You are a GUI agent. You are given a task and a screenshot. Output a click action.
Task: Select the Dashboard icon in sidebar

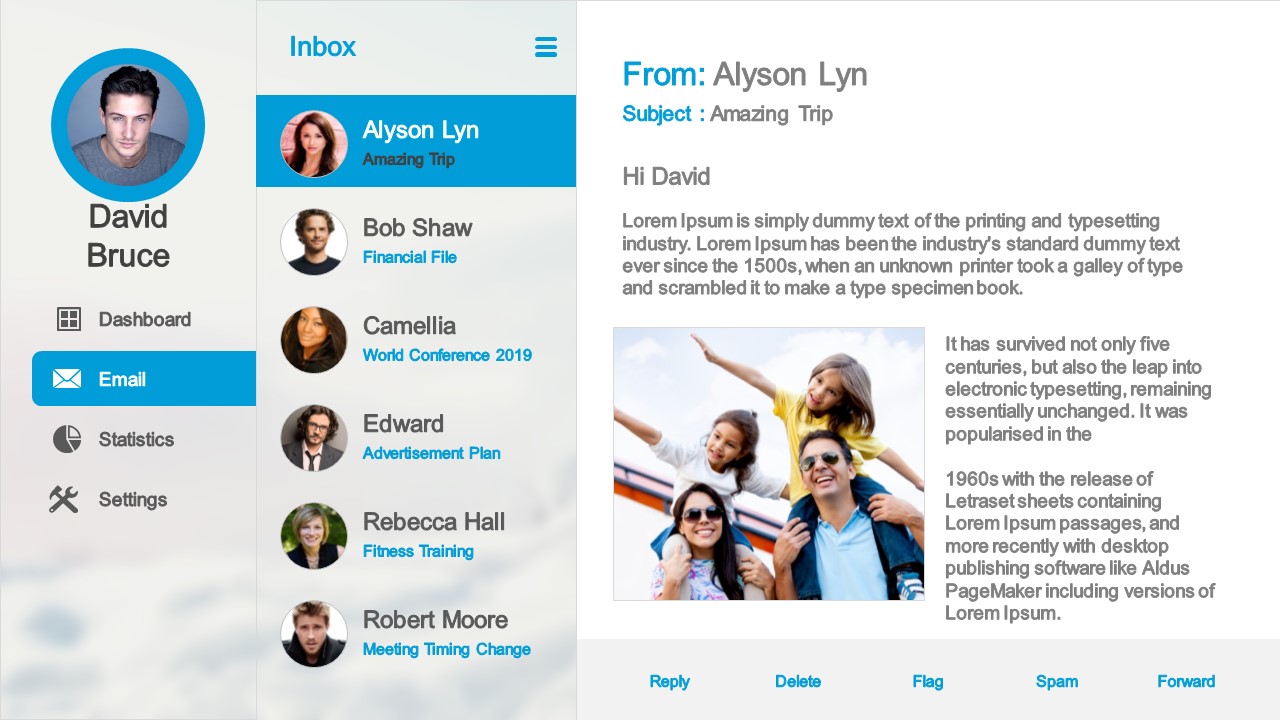coord(66,319)
